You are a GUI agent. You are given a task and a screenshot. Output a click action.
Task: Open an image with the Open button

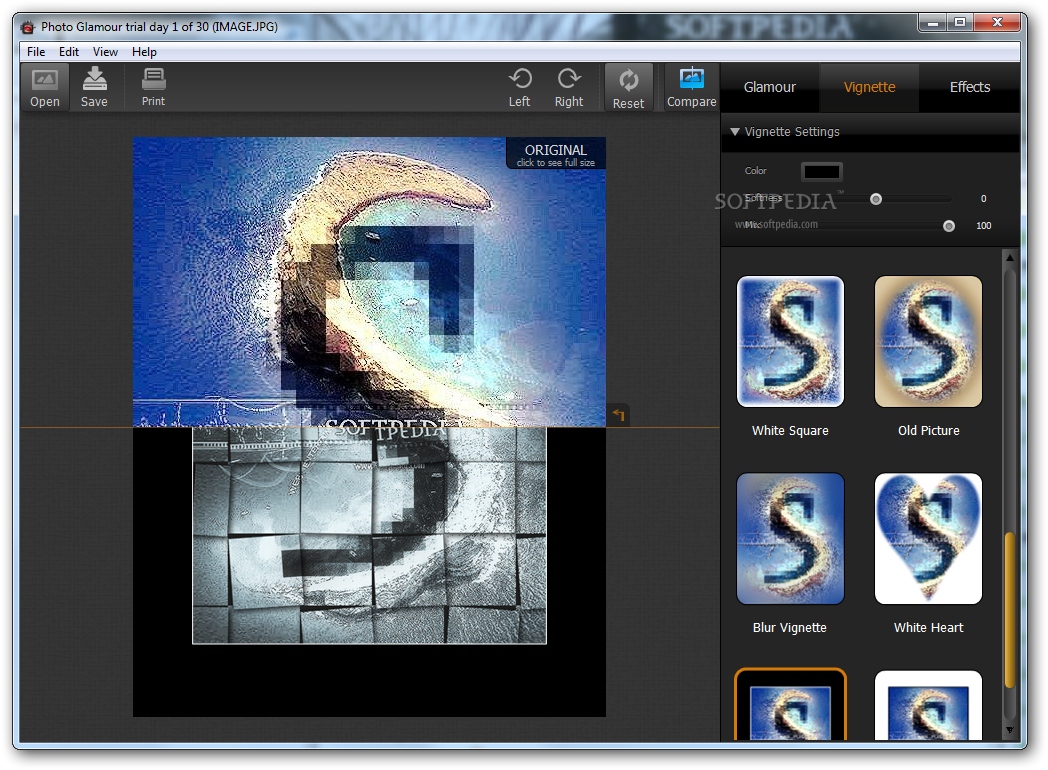tap(45, 88)
